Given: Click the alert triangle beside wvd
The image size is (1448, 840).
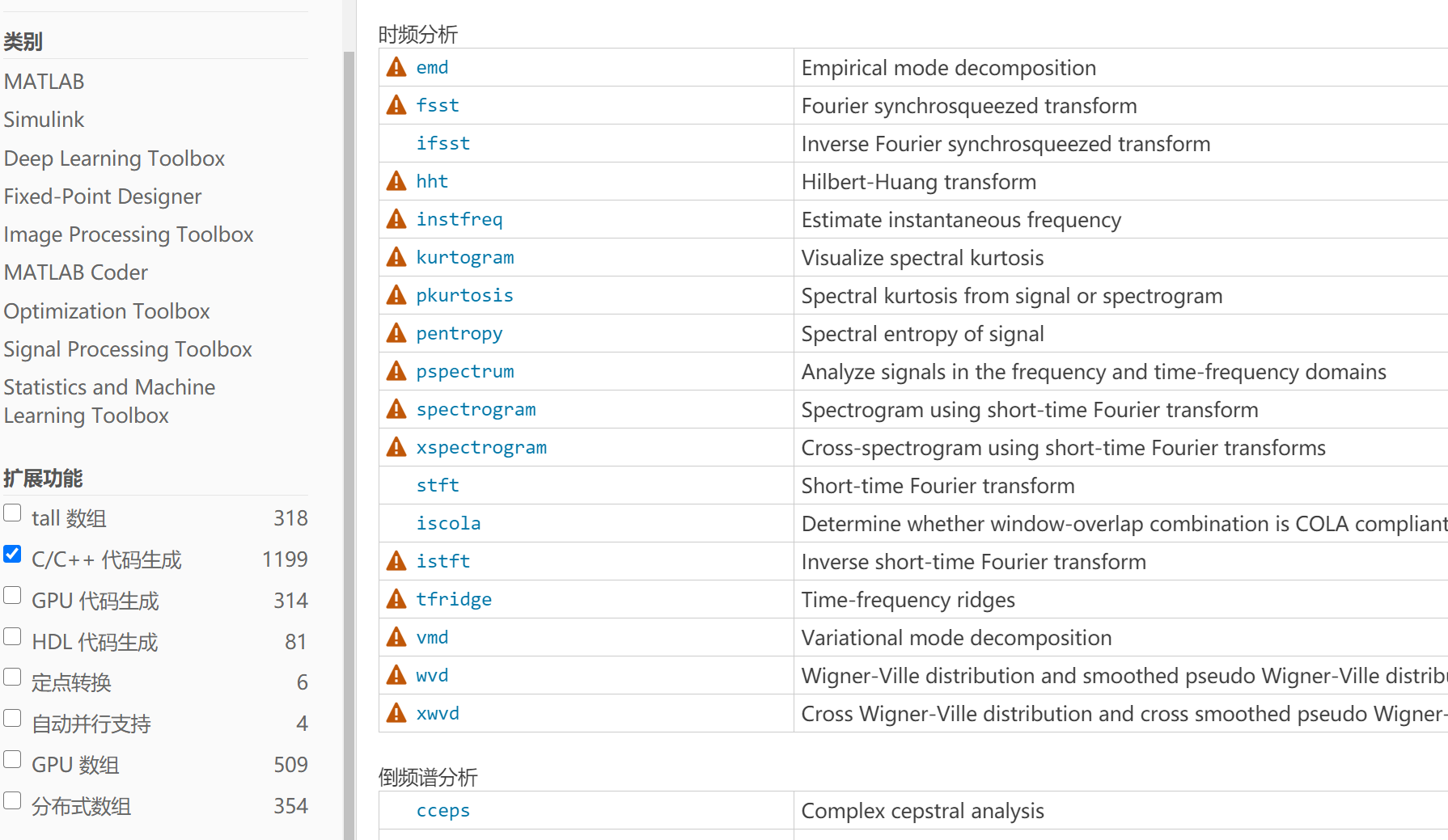Looking at the screenshot, I should (x=396, y=675).
